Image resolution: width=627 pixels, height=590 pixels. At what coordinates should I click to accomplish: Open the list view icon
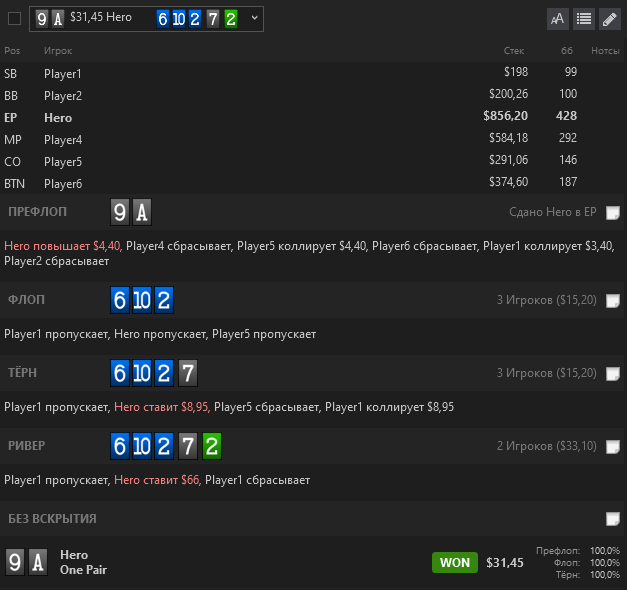point(584,19)
